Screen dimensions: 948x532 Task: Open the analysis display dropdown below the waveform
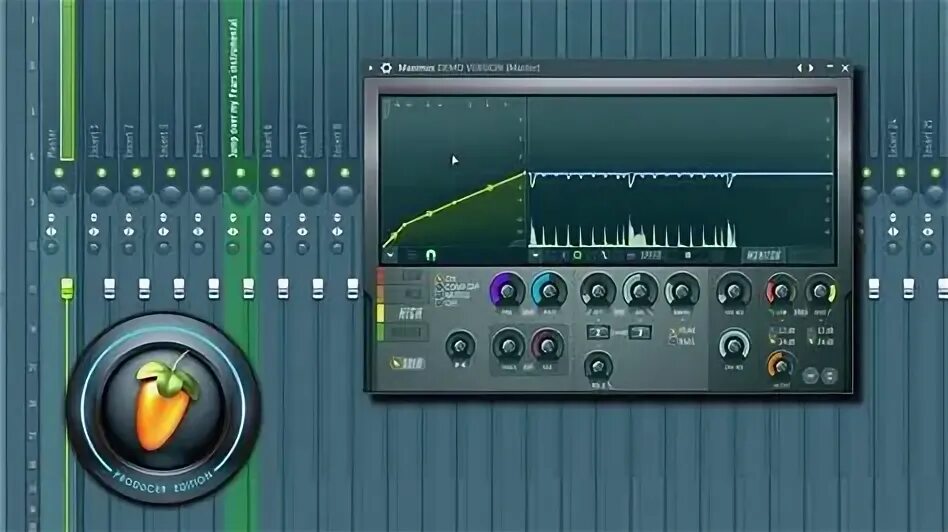[x=536, y=255]
